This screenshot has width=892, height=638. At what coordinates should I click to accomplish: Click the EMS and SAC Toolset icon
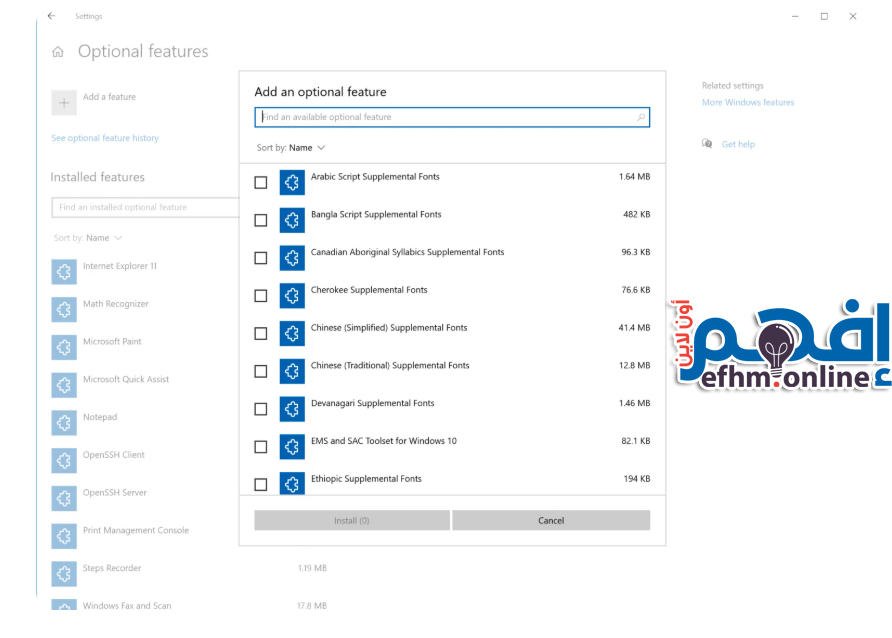(292, 446)
